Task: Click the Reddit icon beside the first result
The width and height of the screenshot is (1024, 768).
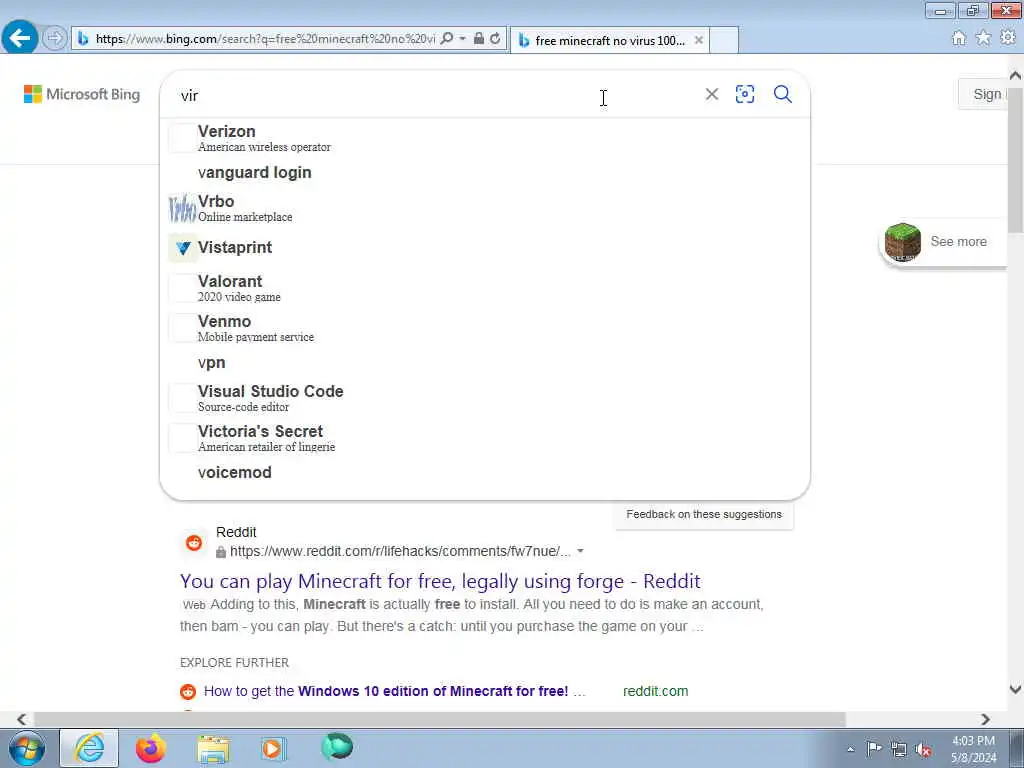Action: click(x=194, y=543)
